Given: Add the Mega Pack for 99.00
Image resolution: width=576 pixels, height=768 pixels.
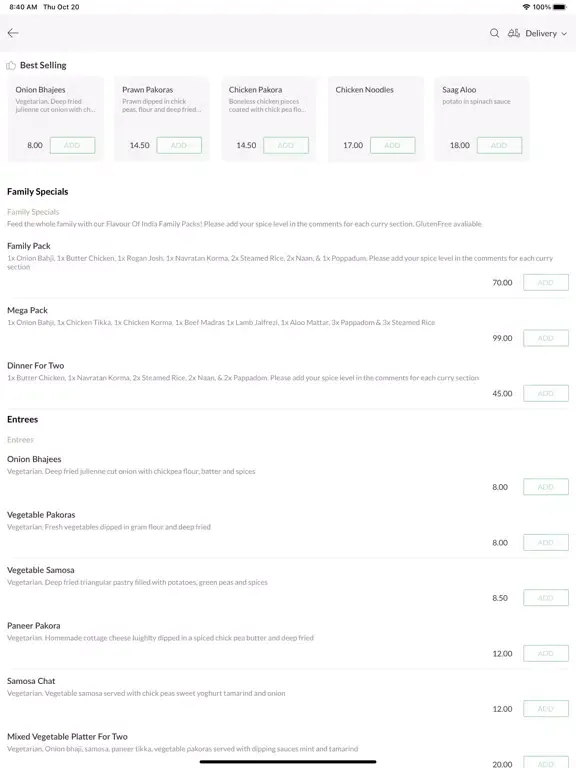Looking at the screenshot, I should click(x=546, y=338).
